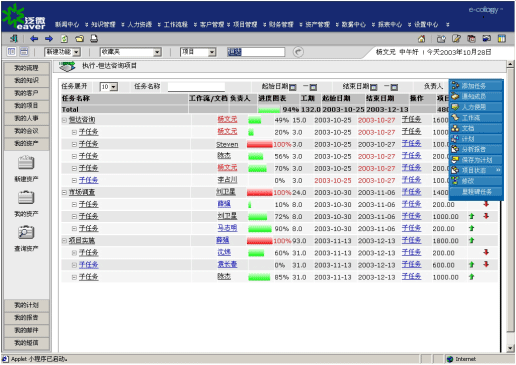The height and width of the screenshot is (365, 516).
Task: Click red down arrow in 10% task row
Action: (486, 204)
